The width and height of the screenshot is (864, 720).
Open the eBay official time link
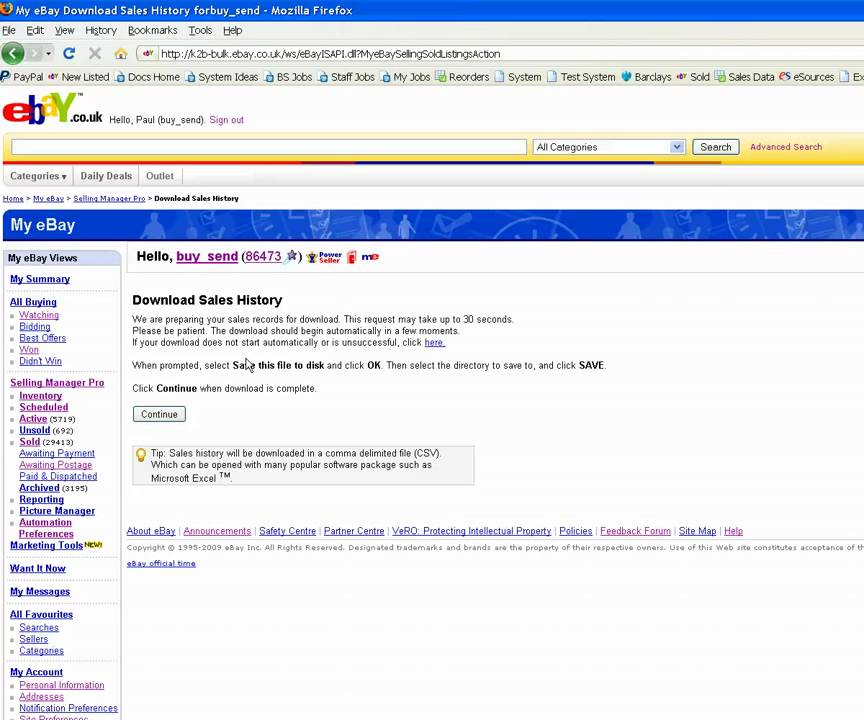[x=161, y=564]
